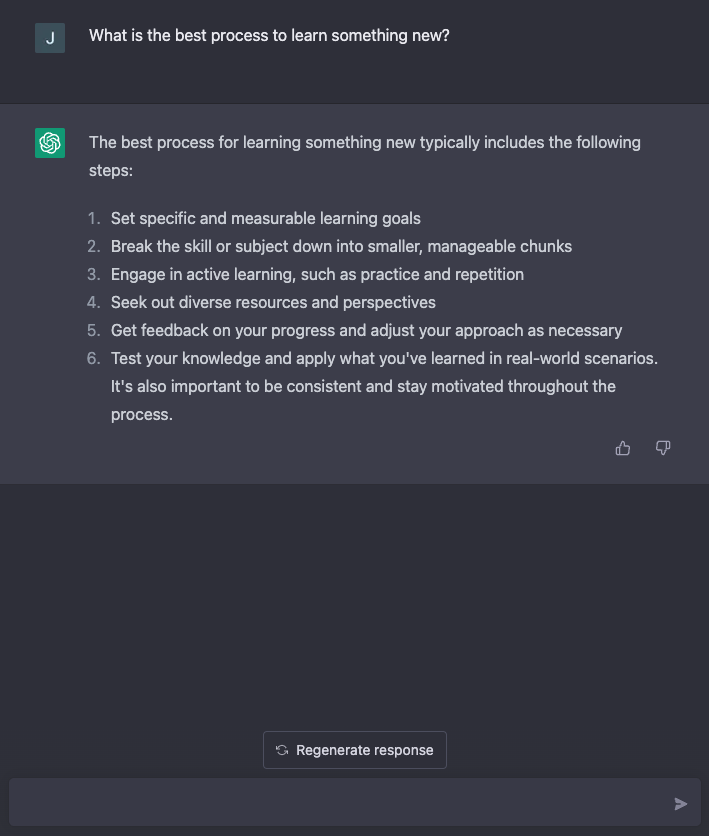Click the green ChatGPT logo avatar
709x836 pixels.
(50, 143)
